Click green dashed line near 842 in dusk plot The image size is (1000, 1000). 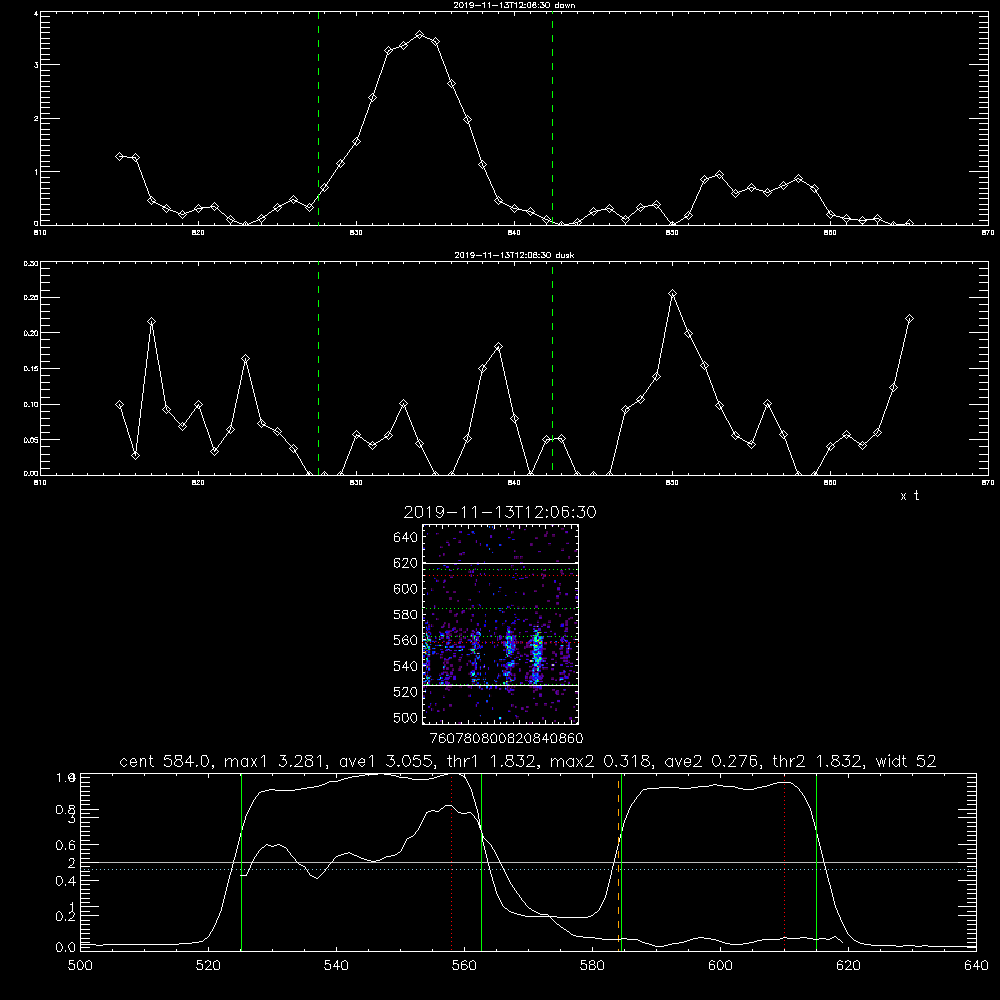552,368
